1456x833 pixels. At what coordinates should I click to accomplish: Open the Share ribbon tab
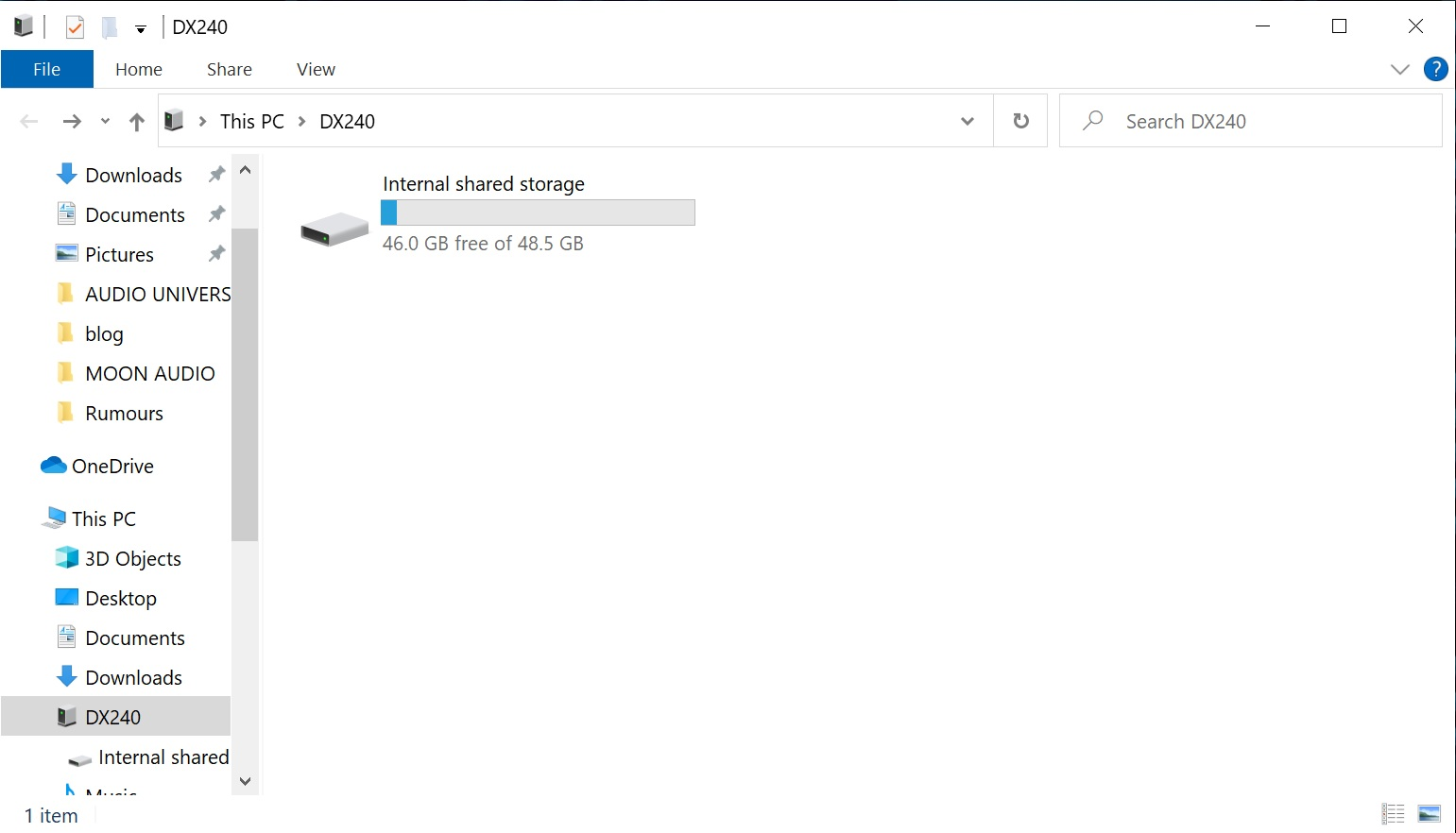tap(230, 69)
